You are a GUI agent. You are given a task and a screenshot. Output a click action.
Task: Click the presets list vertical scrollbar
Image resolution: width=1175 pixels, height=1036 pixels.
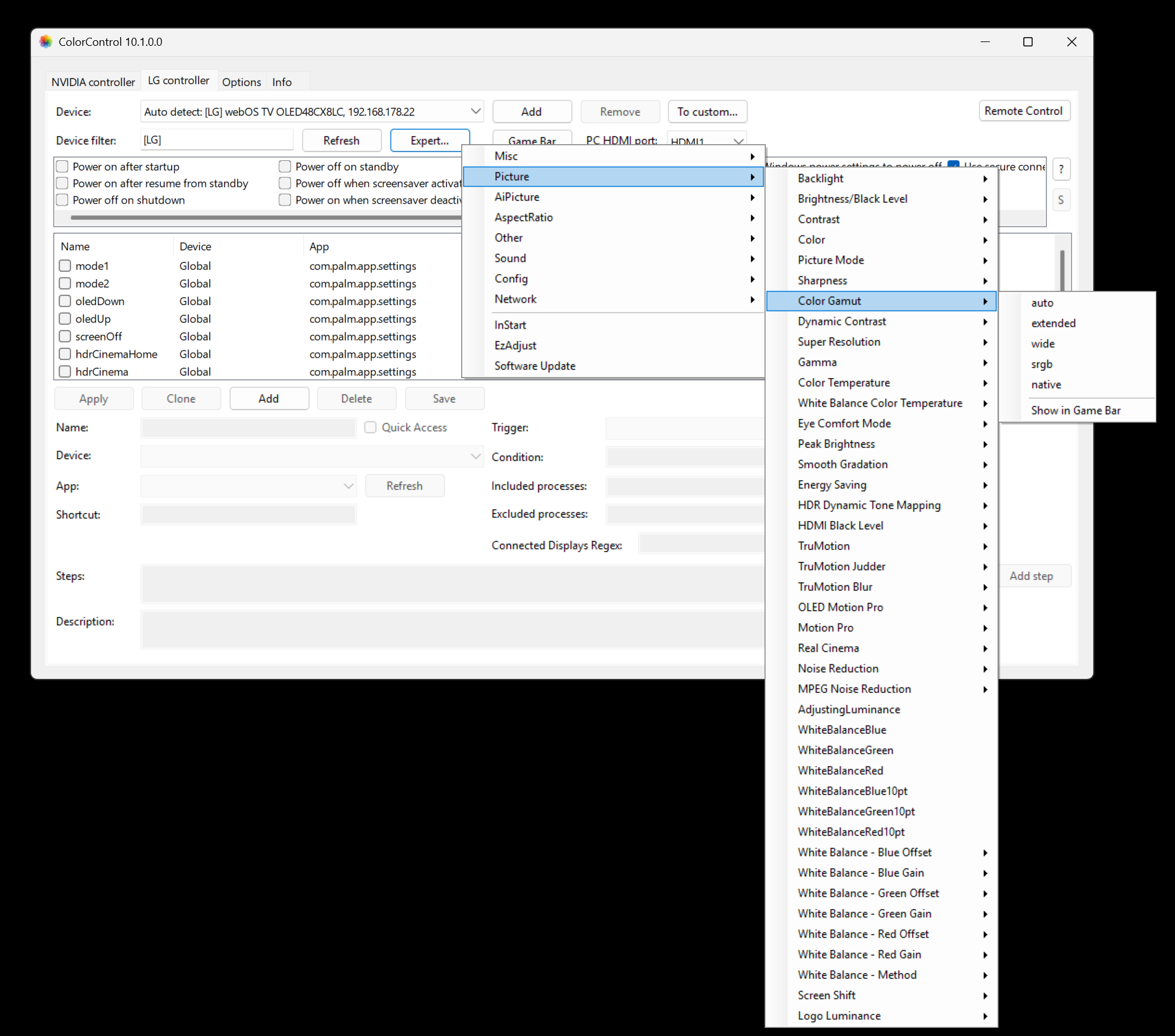pyautogui.click(x=1062, y=270)
